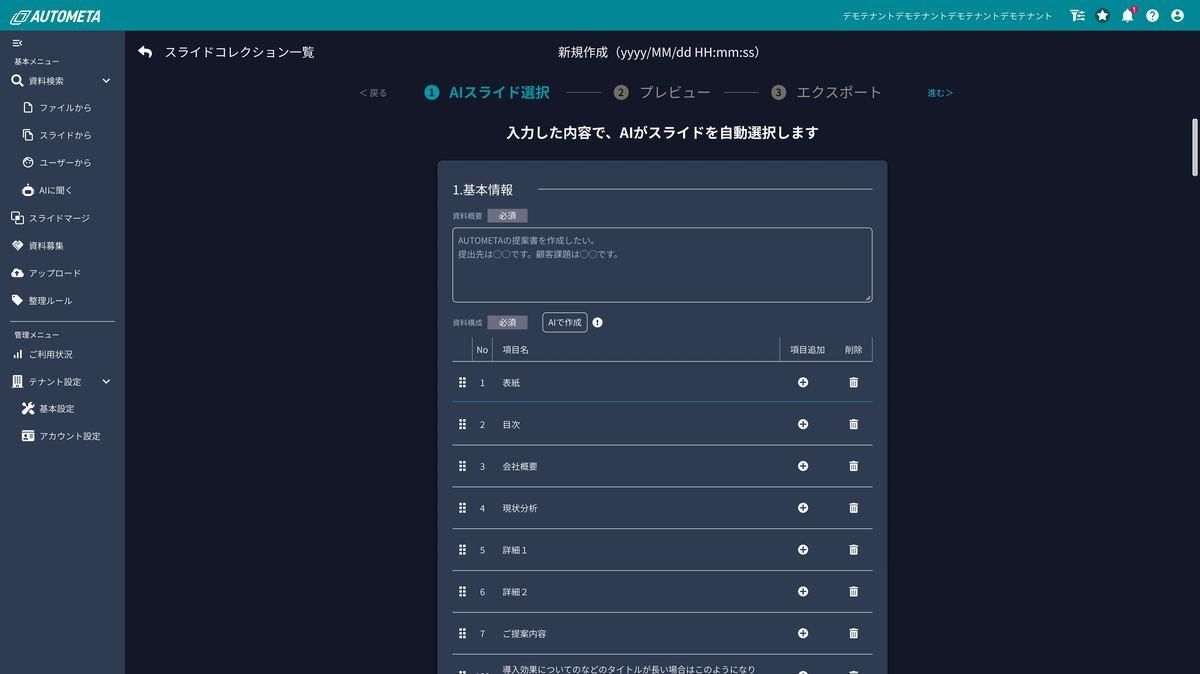Open notifications bell icon
This screenshot has height=674, width=1200.
[1127, 15]
